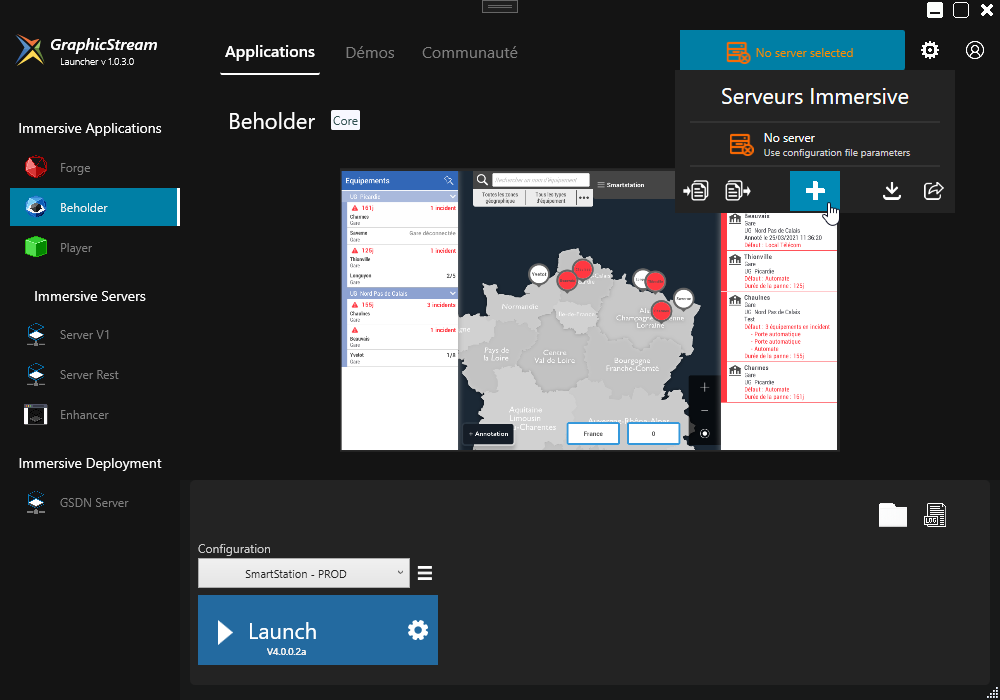Open the Forge application
The image size is (1000, 700).
pos(94,168)
